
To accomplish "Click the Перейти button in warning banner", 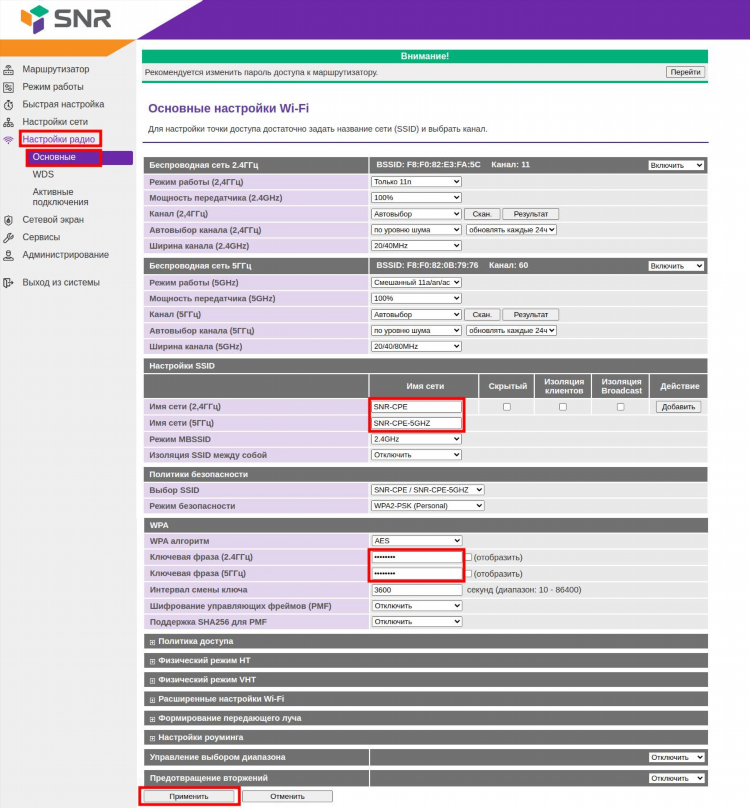I will point(685,72).
